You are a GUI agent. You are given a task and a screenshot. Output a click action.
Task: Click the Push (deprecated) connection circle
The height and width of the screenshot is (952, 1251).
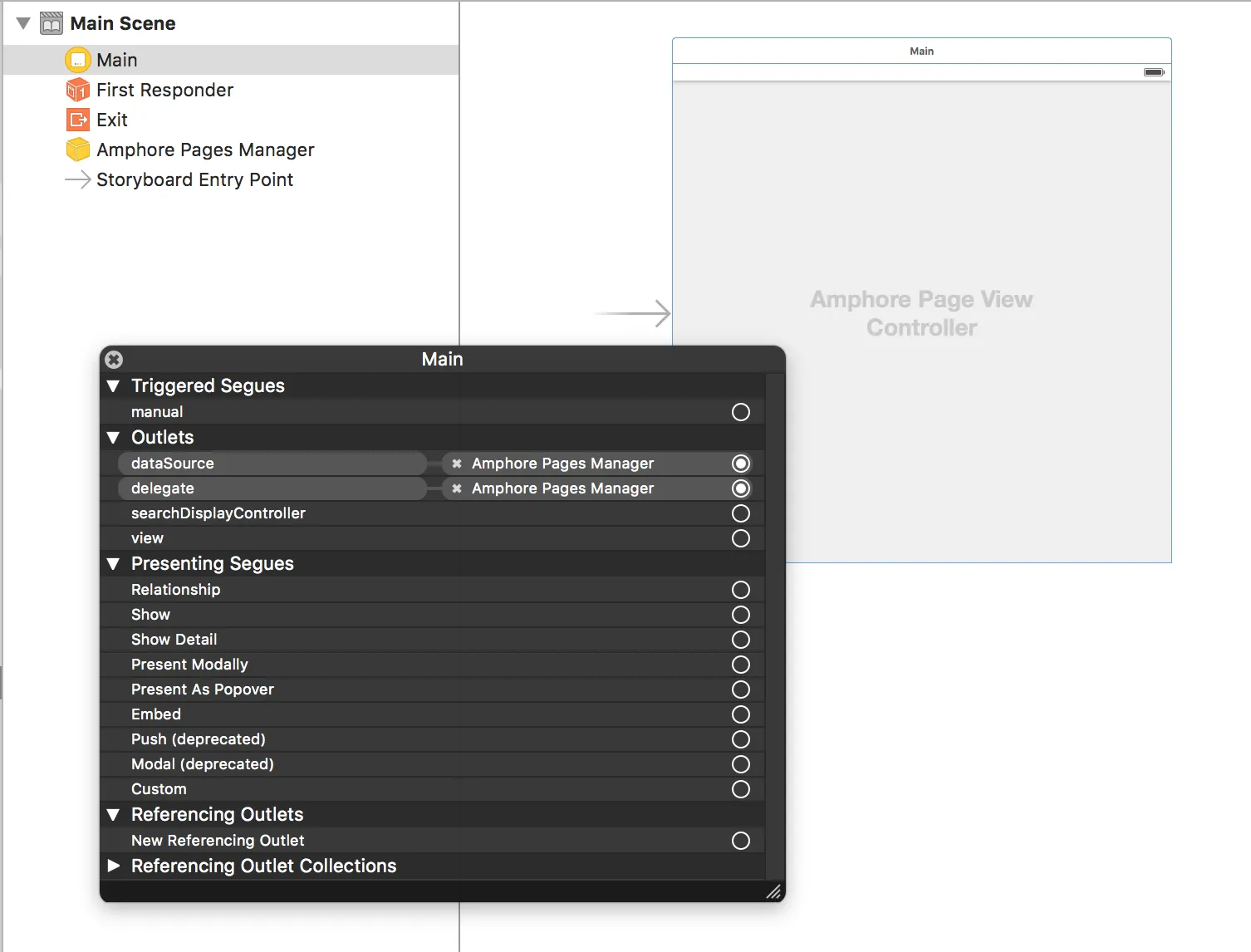pos(741,739)
